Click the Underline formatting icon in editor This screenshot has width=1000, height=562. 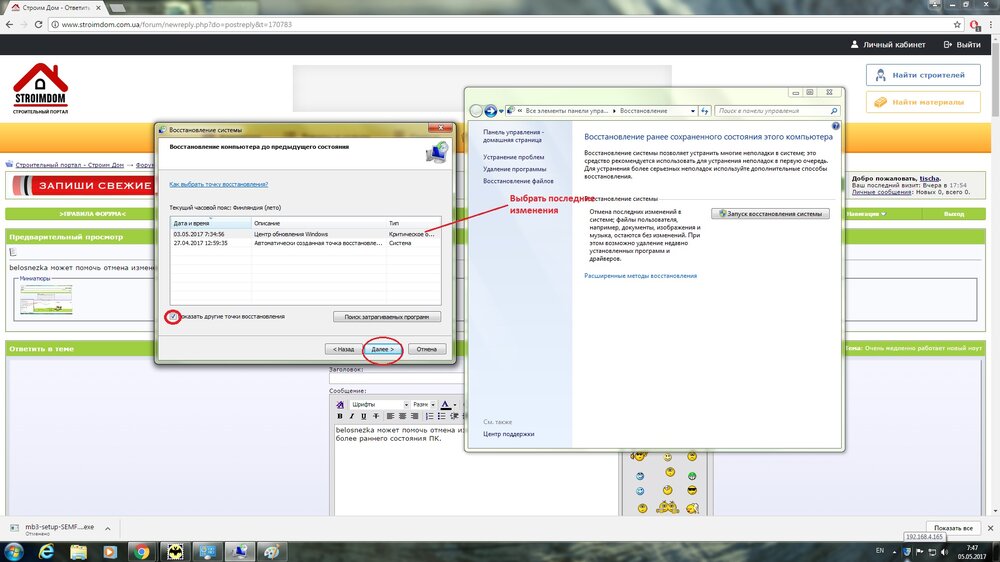(364, 416)
